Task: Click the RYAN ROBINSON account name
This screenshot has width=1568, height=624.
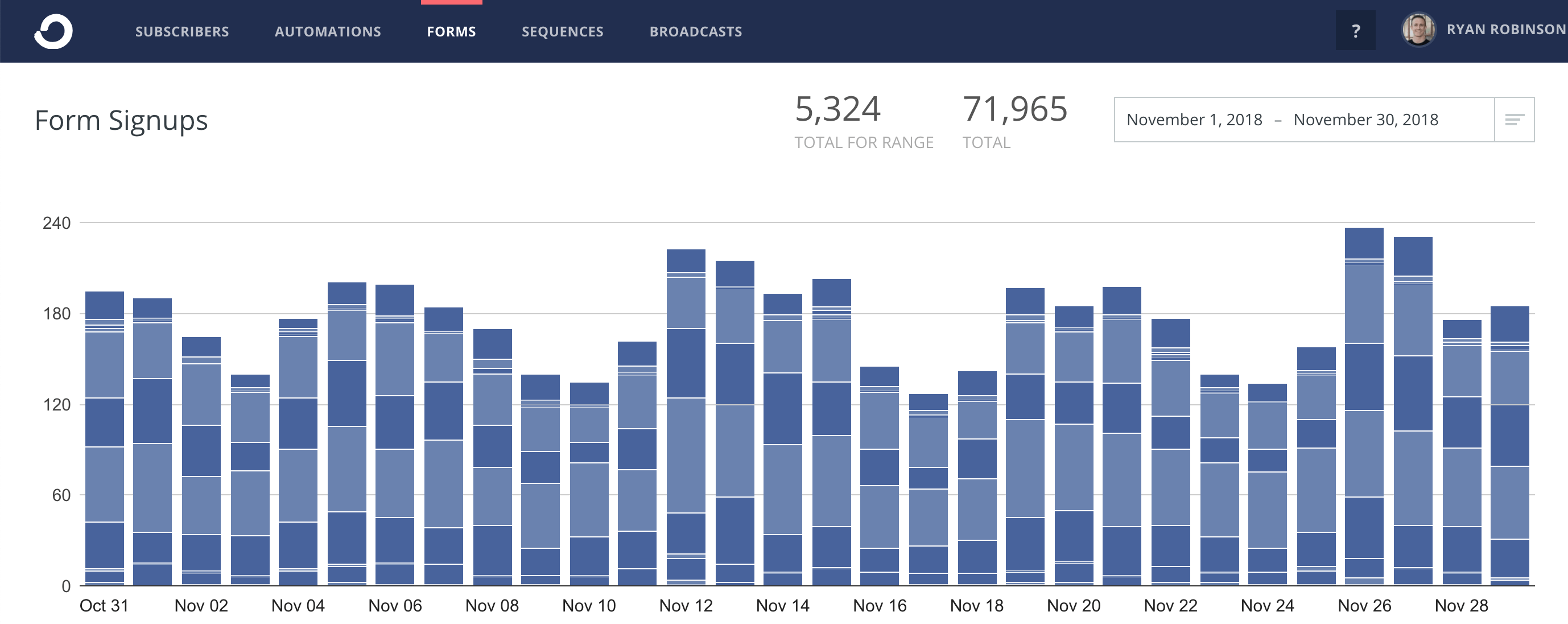Action: [x=1506, y=30]
